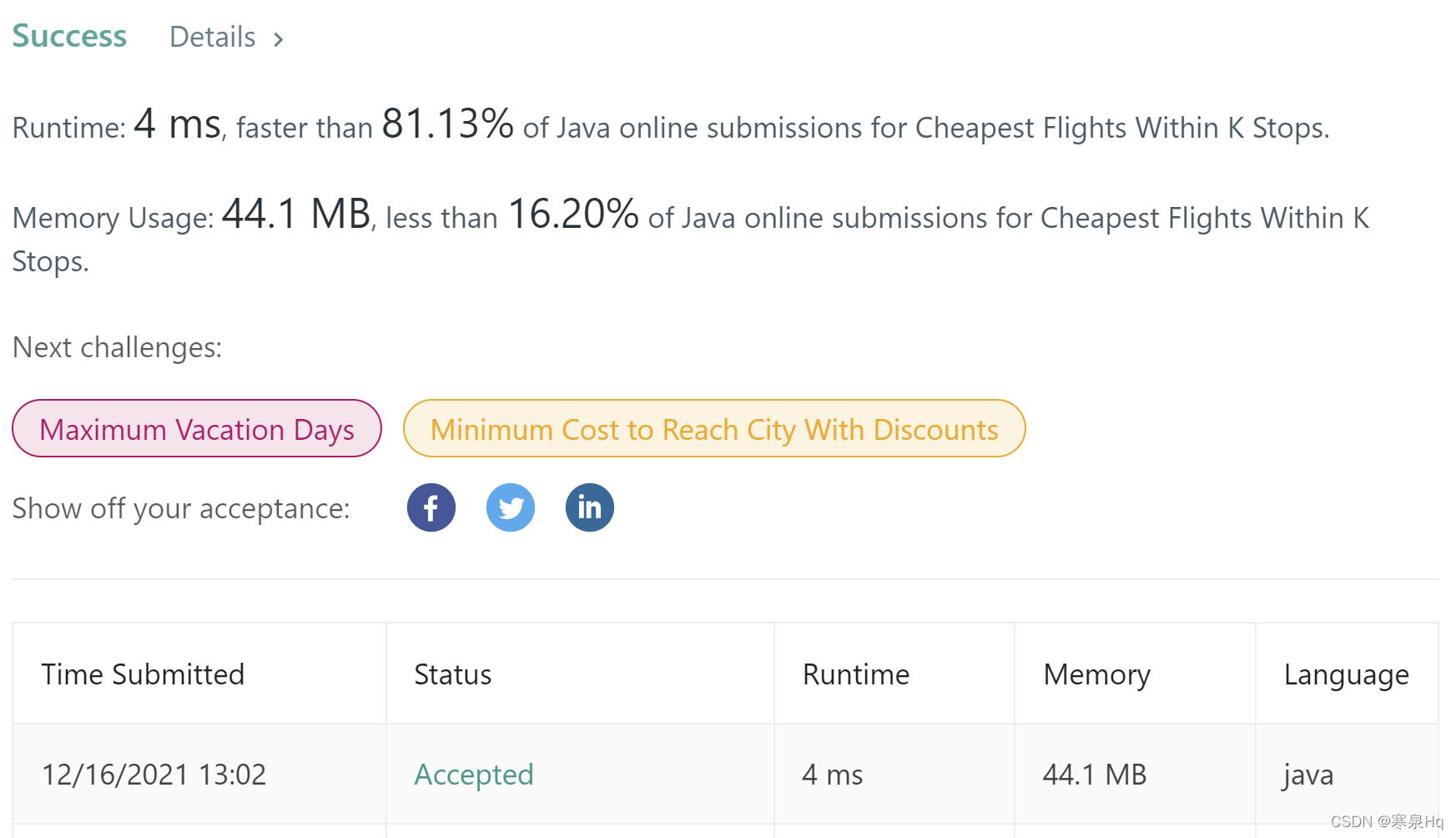Click the 81.13% runtime percentile text
Viewport: 1456px width, 838px height.
447,124
